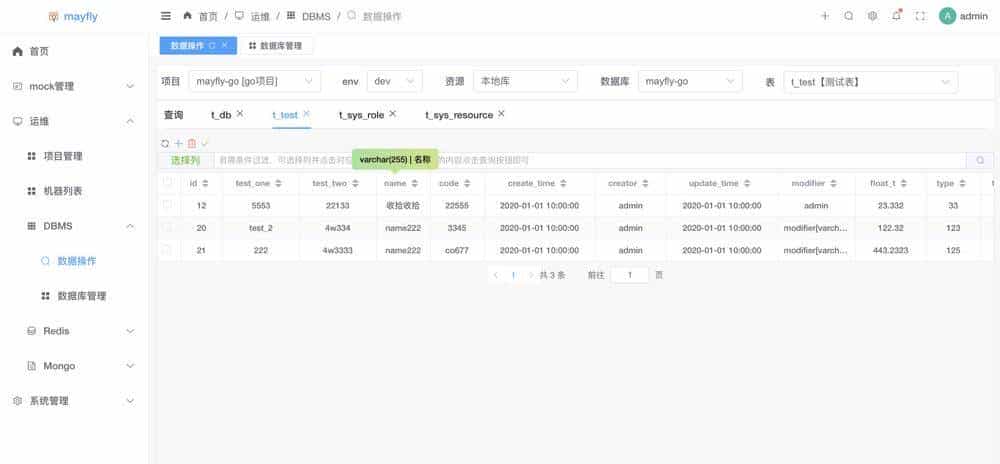Collapse sidebar with hamburger menu icon

click(166, 16)
